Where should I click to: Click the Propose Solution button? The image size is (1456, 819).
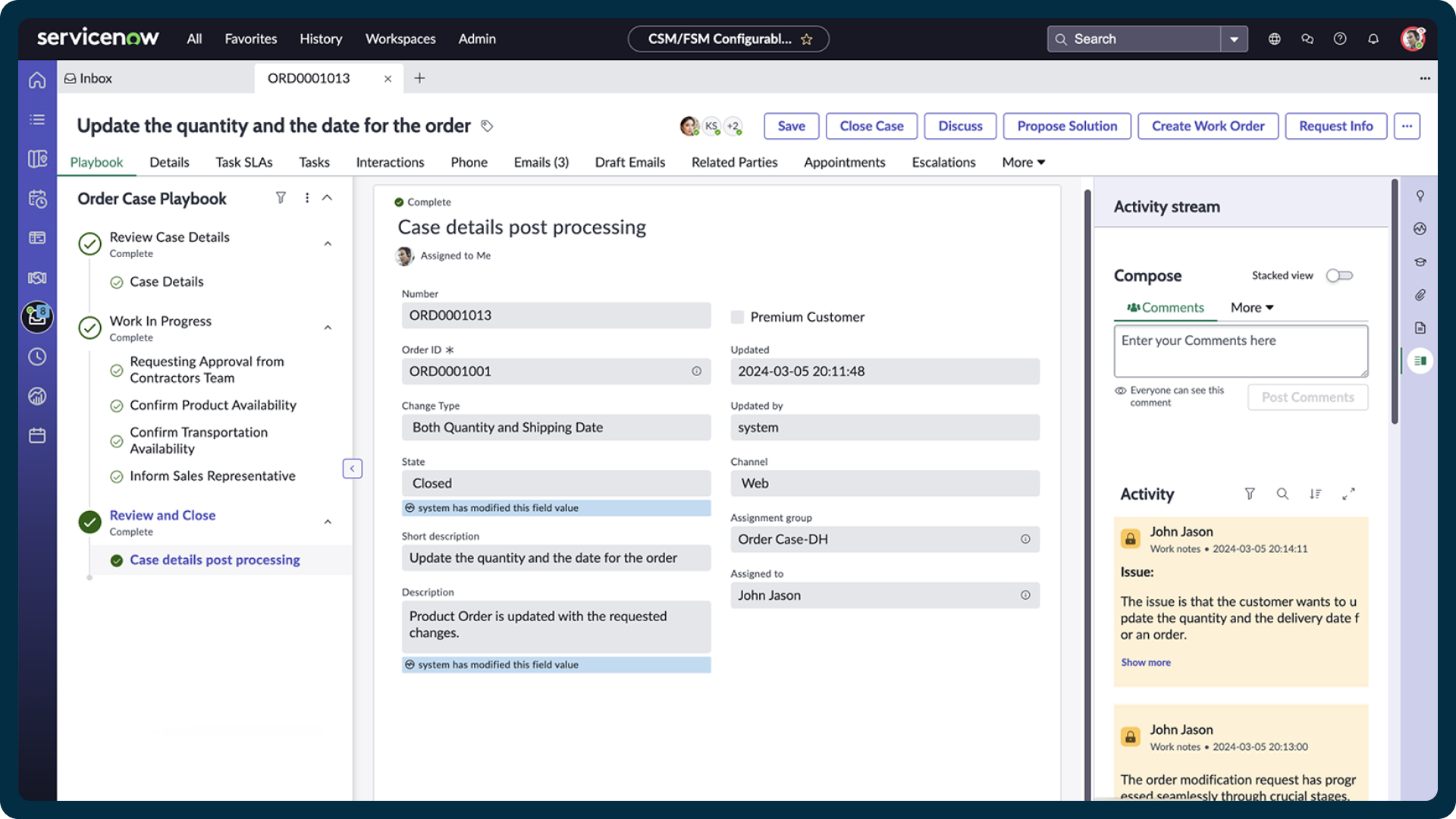click(x=1067, y=126)
